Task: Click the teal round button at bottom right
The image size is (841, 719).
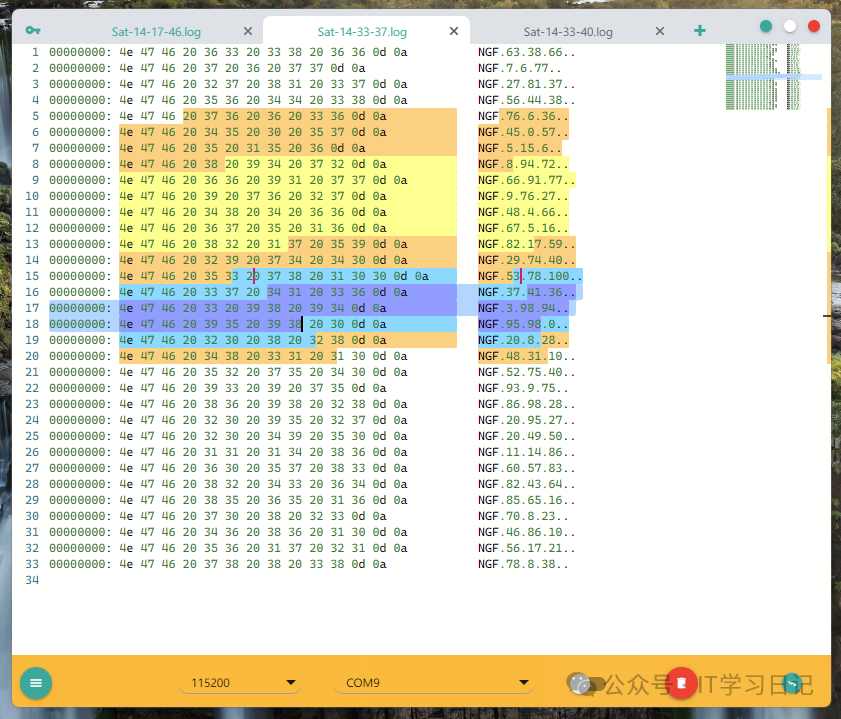Action: point(793,683)
